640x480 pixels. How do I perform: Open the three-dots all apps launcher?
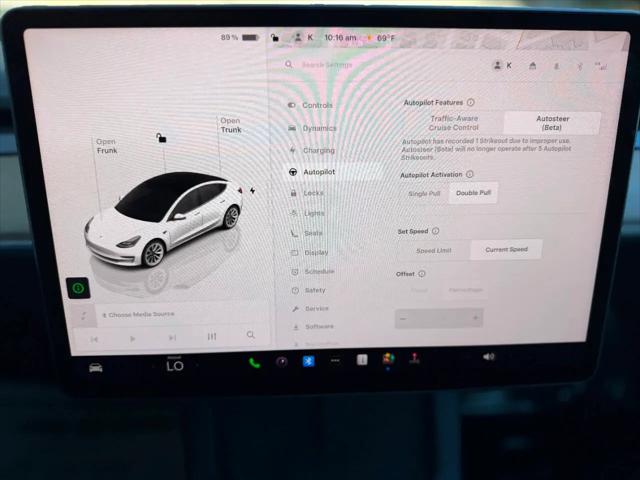[x=335, y=360]
